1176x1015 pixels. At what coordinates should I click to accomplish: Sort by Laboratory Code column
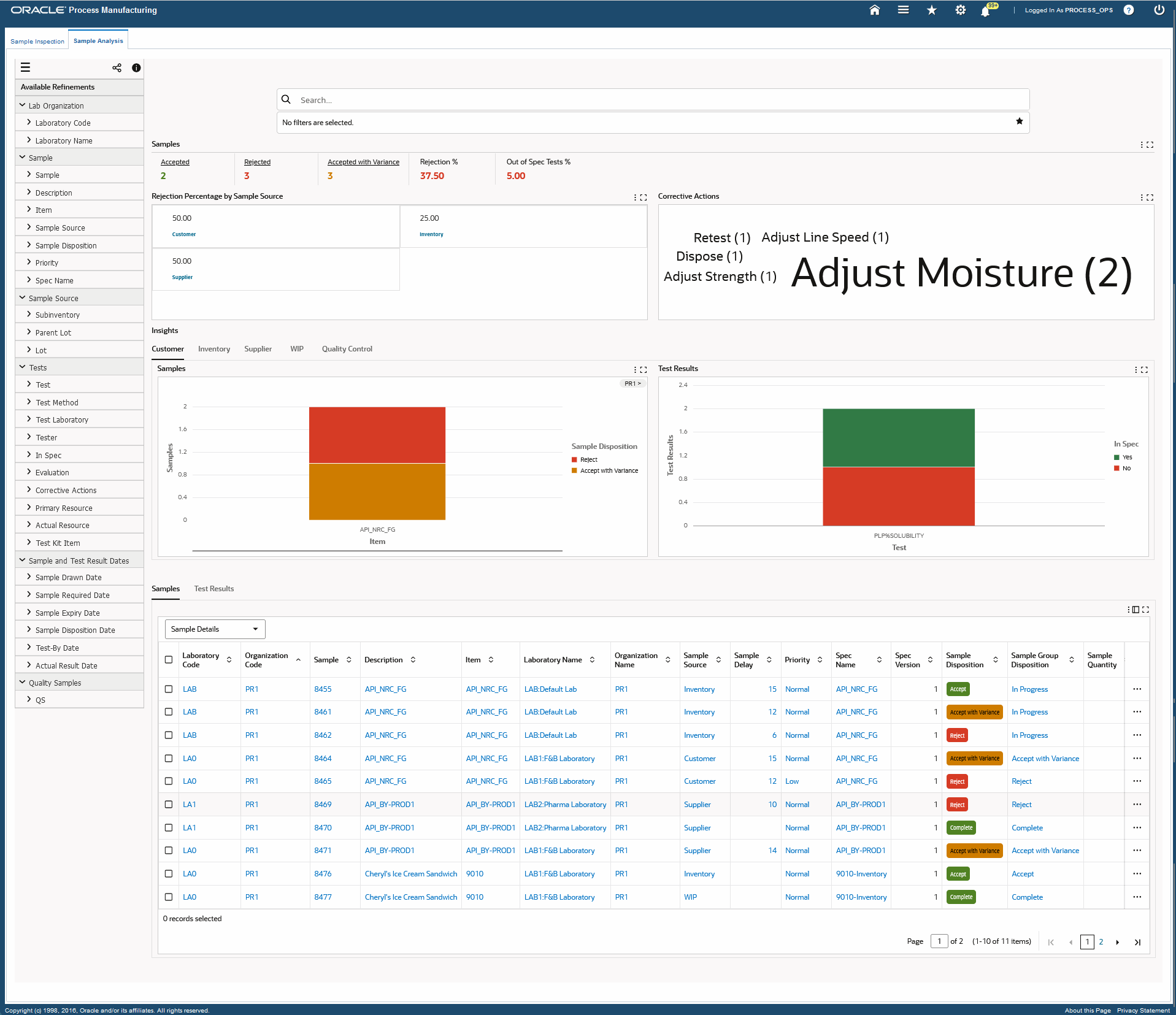click(x=229, y=660)
